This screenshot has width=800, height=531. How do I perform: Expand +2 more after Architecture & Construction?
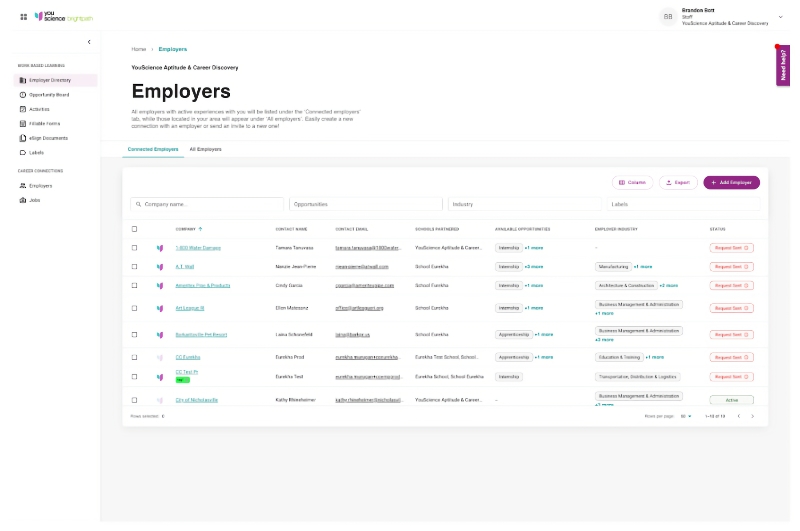[668, 286]
